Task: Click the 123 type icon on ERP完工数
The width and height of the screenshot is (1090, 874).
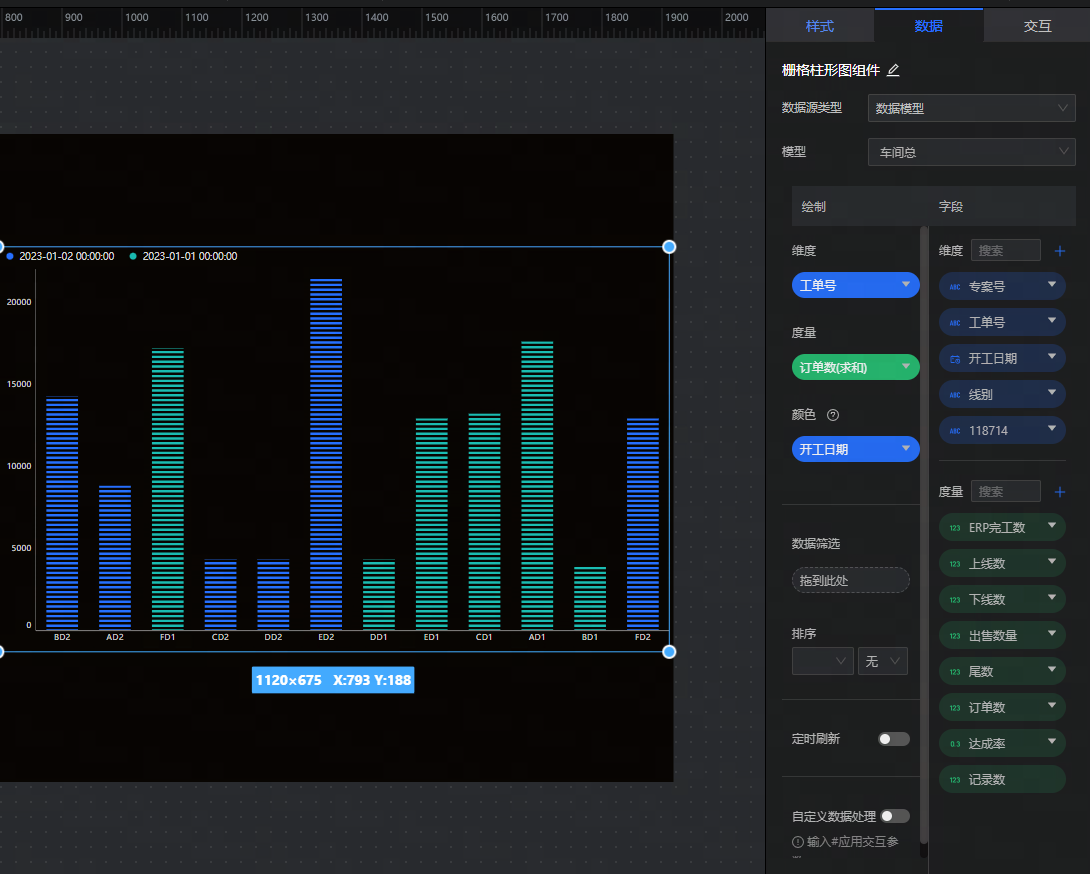Action: tap(955, 528)
